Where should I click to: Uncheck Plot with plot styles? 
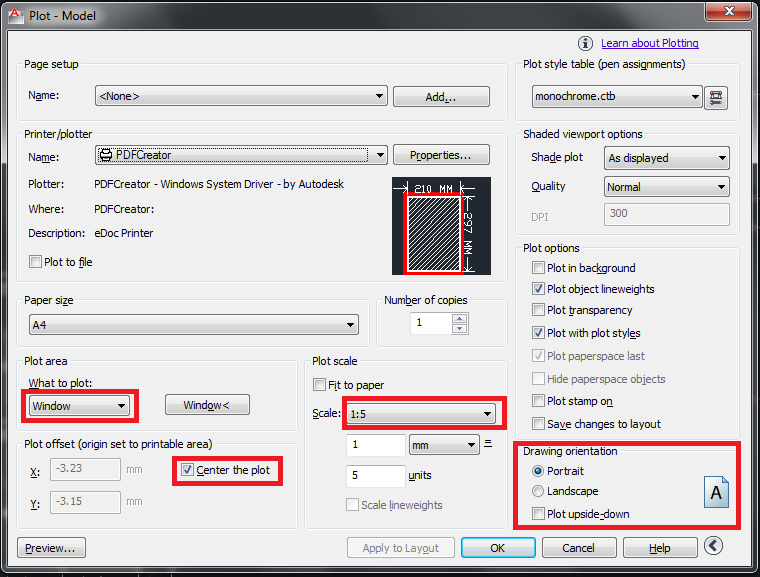[538, 333]
